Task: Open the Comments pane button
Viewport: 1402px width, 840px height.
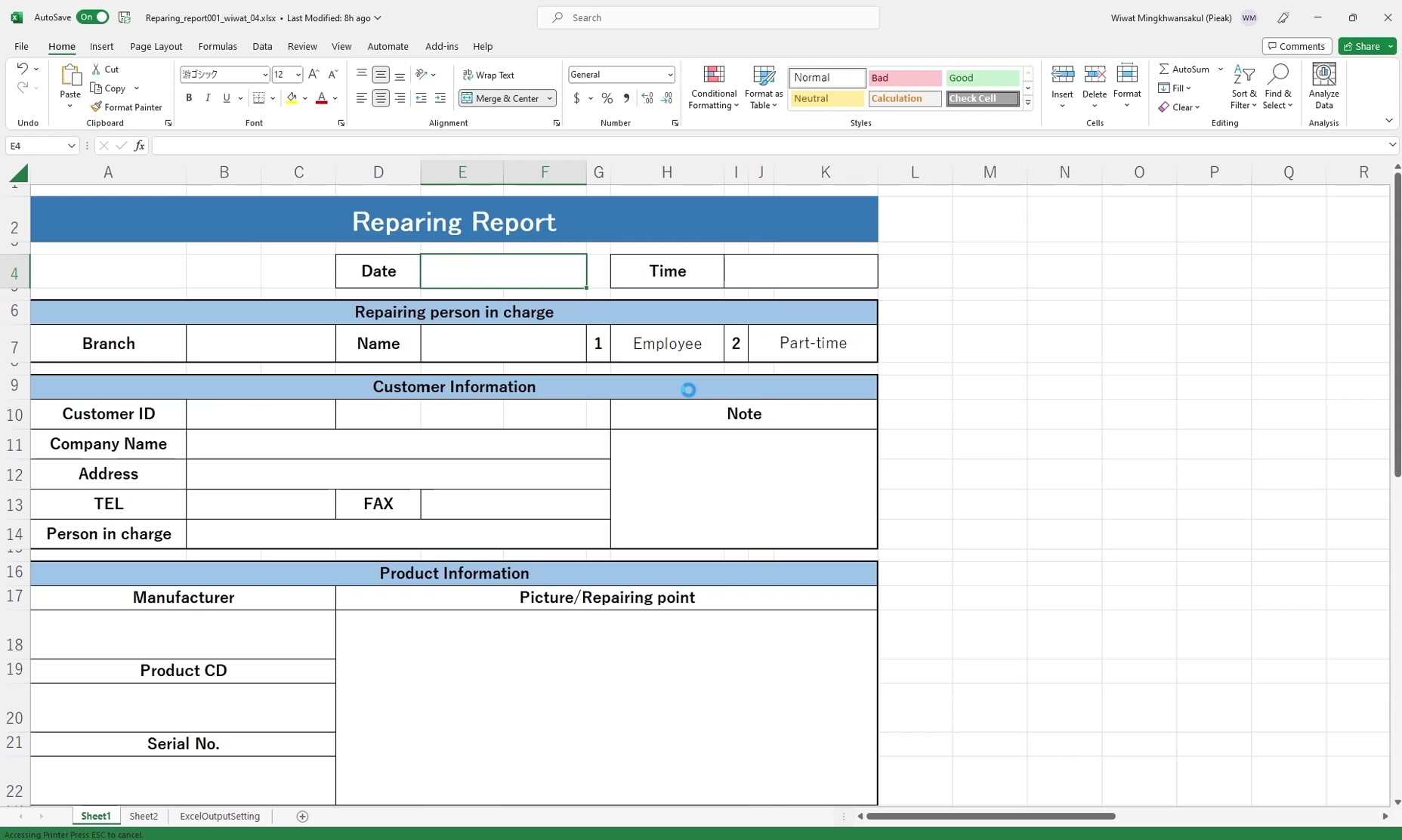Action: 1296,46
